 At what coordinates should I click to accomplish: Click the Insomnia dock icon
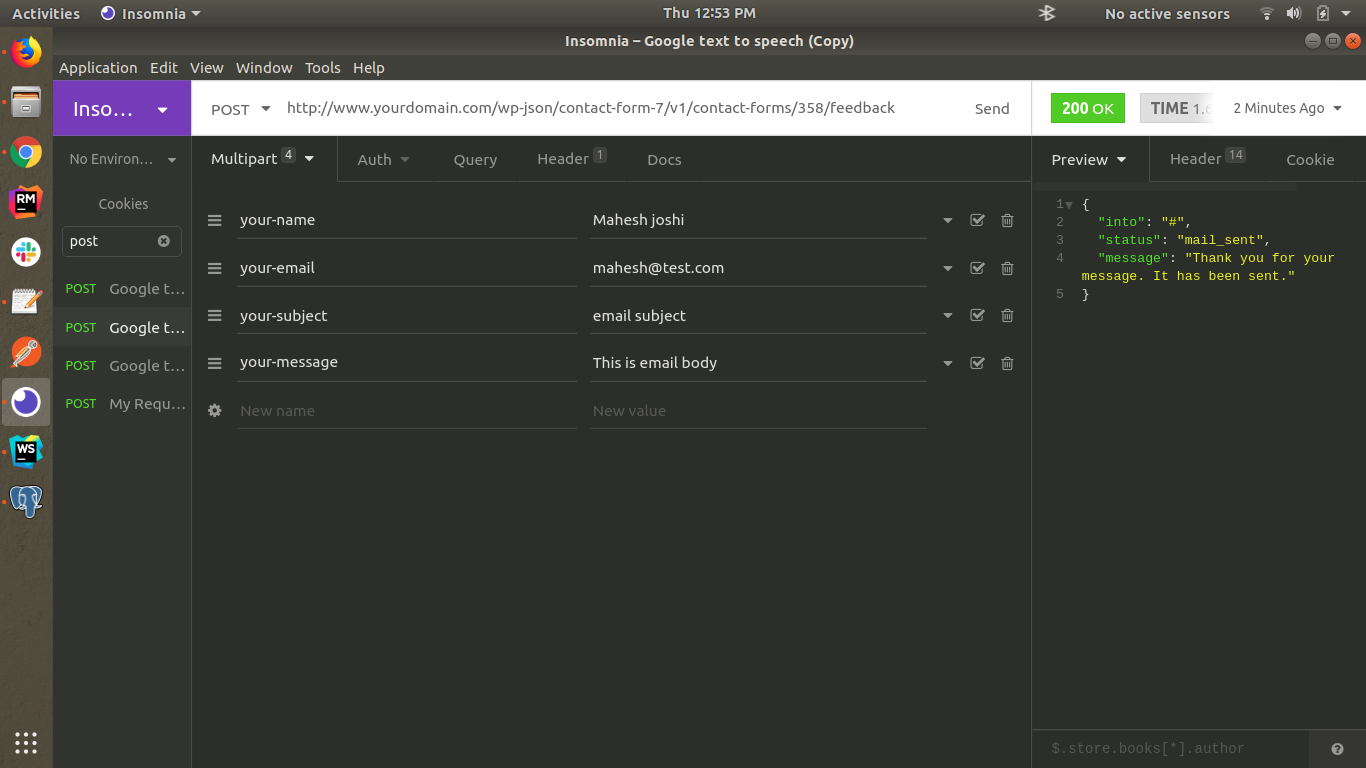click(x=26, y=402)
